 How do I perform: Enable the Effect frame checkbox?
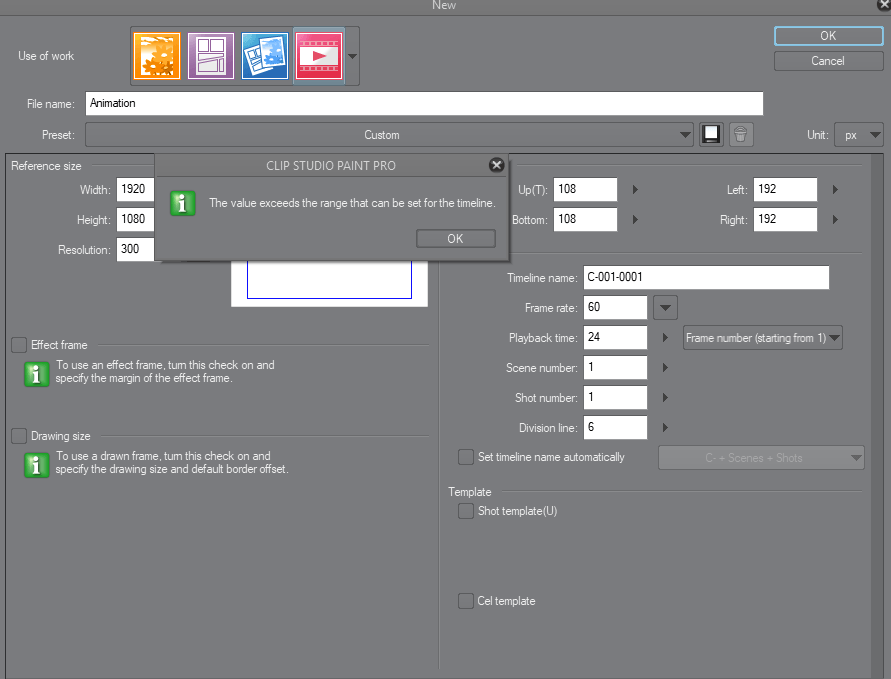click(x=19, y=345)
